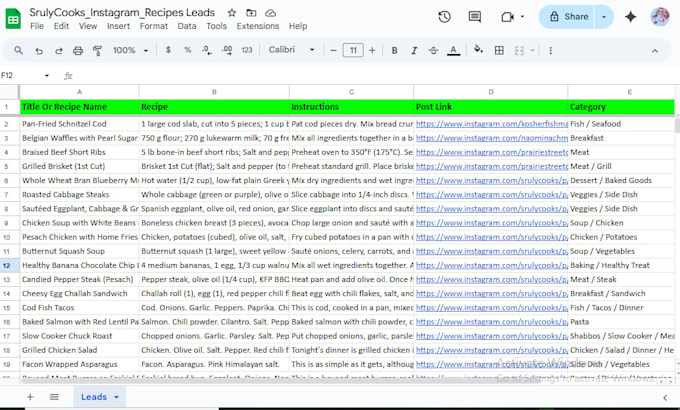
Task: Print the spreadsheet
Action: pyautogui.click(x=78, y=51)
